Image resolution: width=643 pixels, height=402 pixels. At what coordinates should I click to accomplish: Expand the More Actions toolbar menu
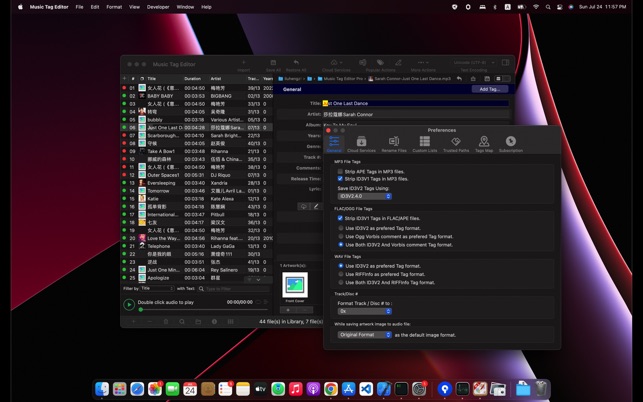point(423,63)
